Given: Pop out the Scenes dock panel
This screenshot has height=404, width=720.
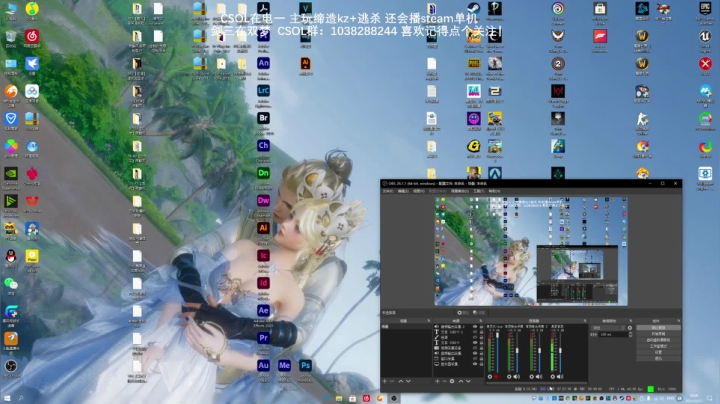Looking at the screenshot, I should point(428,321).
